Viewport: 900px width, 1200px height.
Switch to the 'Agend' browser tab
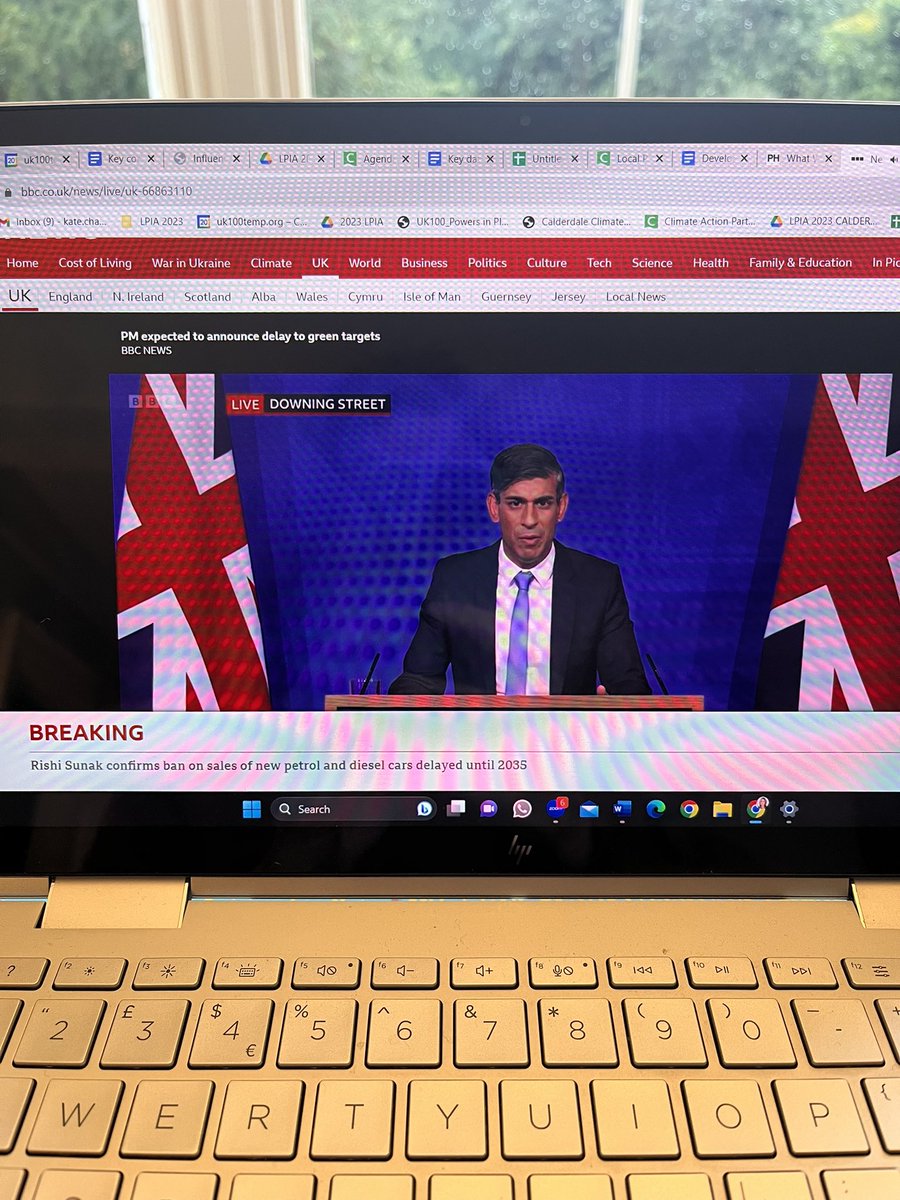click(x=375, y=158)
